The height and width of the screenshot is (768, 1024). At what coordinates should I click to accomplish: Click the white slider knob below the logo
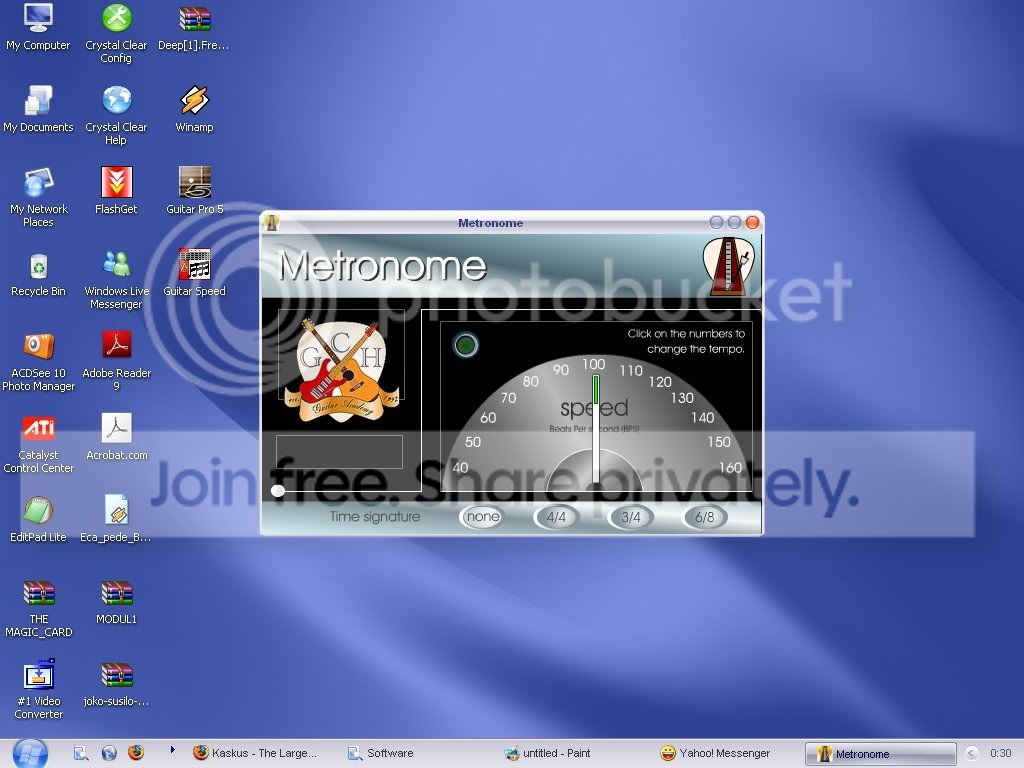[x=278, y=490]
